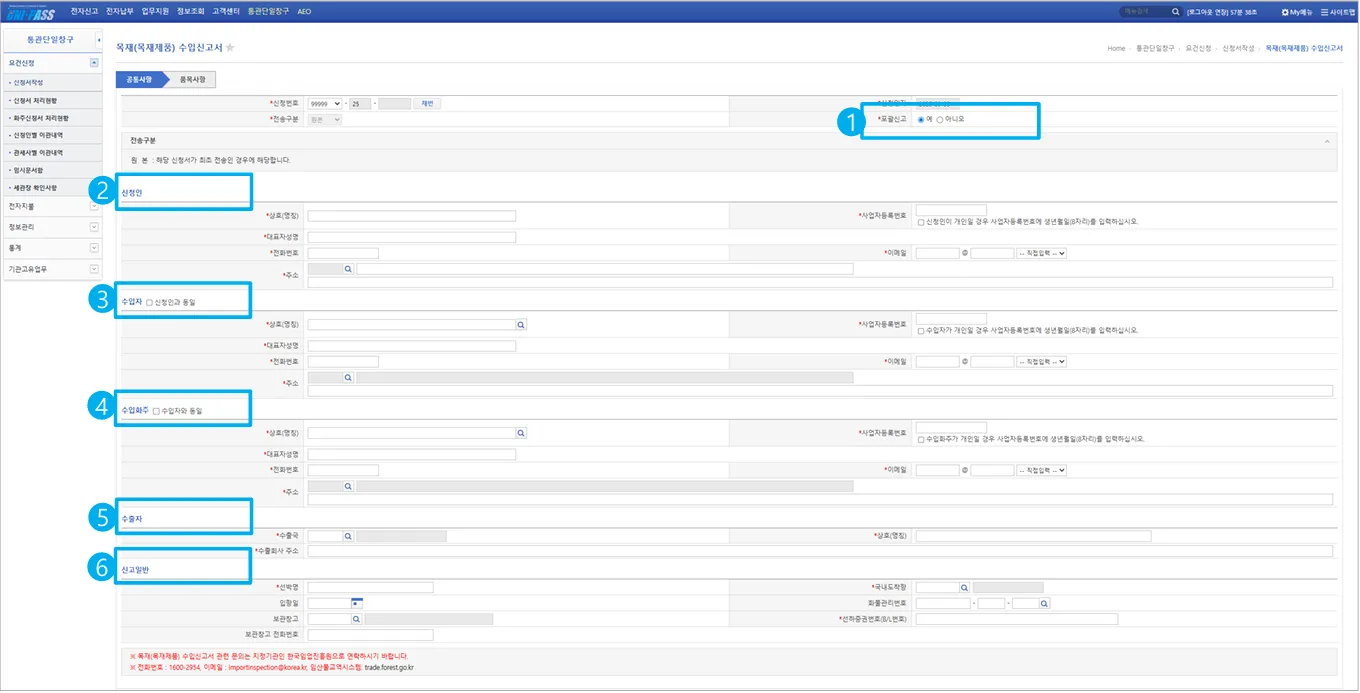This screenshot has width=1360, height=693.
Task: Check the 신청인과 동일 checkbox
Action: (150, 302)
